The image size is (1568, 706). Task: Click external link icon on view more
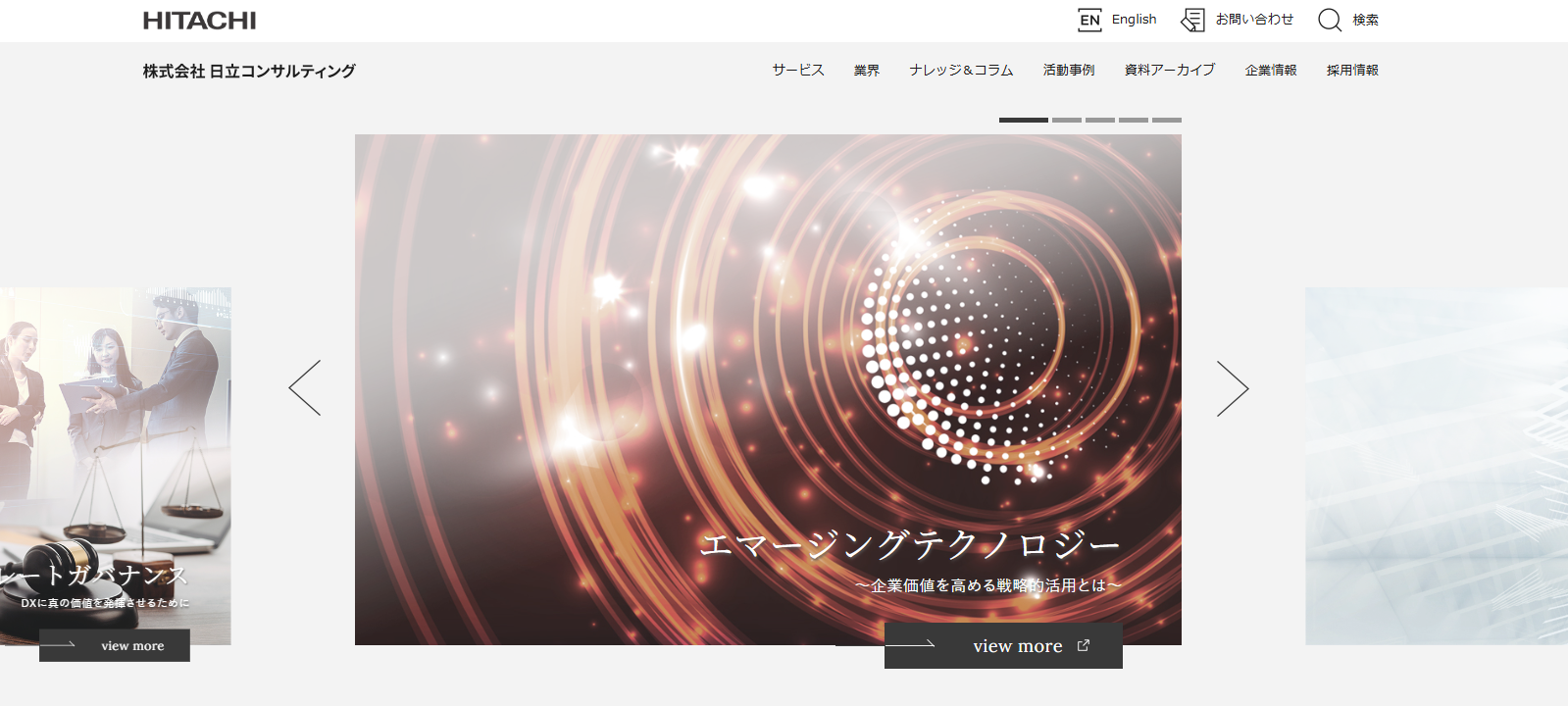1084,645
